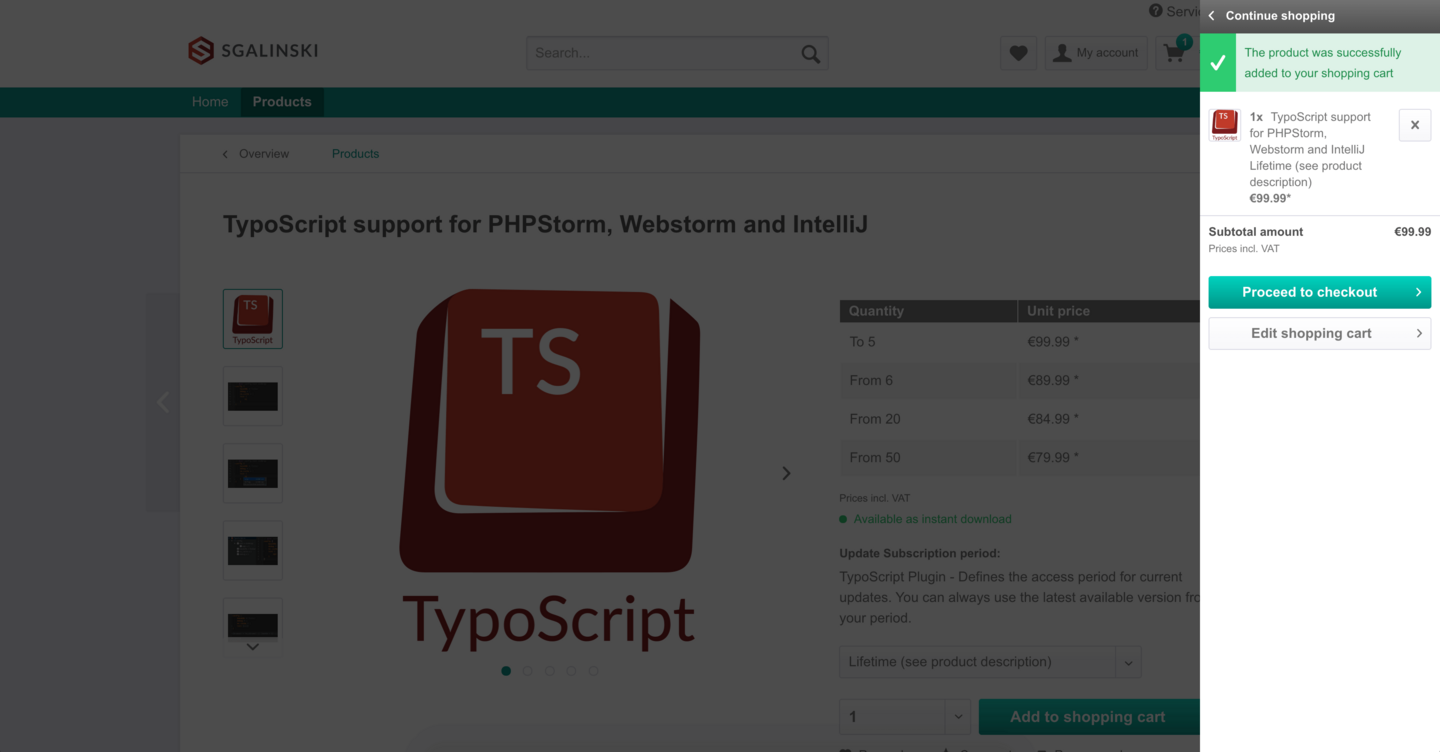Click the Products breadcrumb link

coord(355,154)
